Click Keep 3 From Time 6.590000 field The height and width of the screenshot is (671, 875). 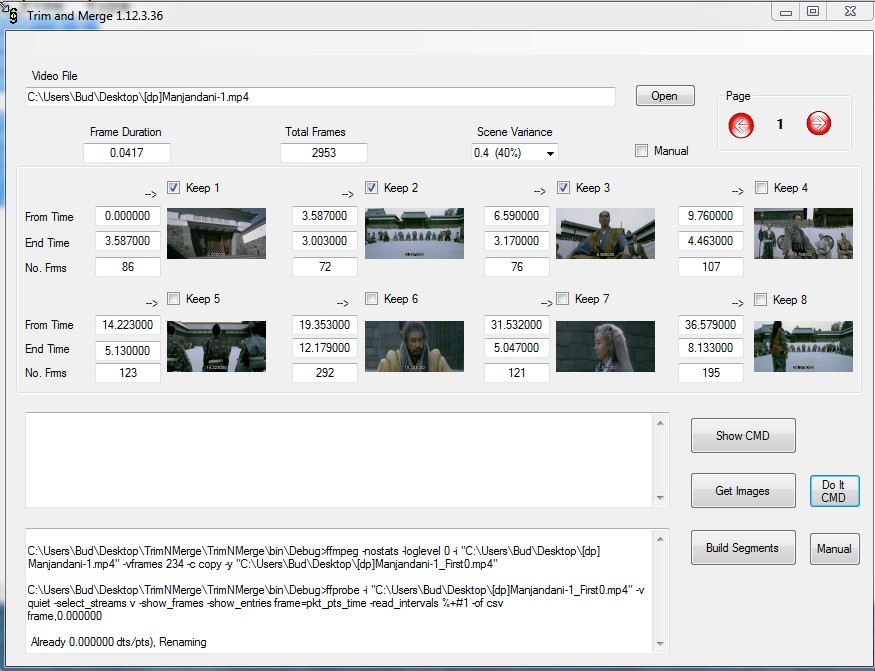(x=517, y=216)
